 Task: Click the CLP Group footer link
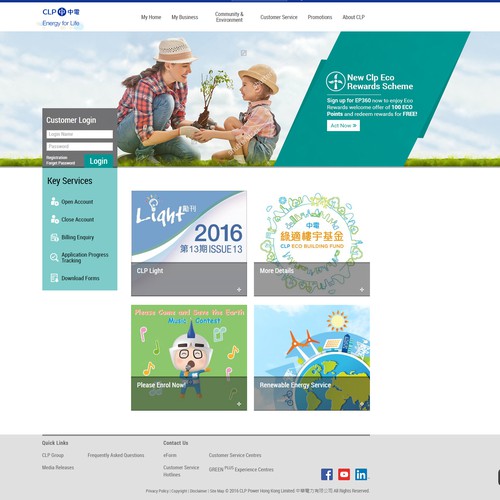pos(53,455)
